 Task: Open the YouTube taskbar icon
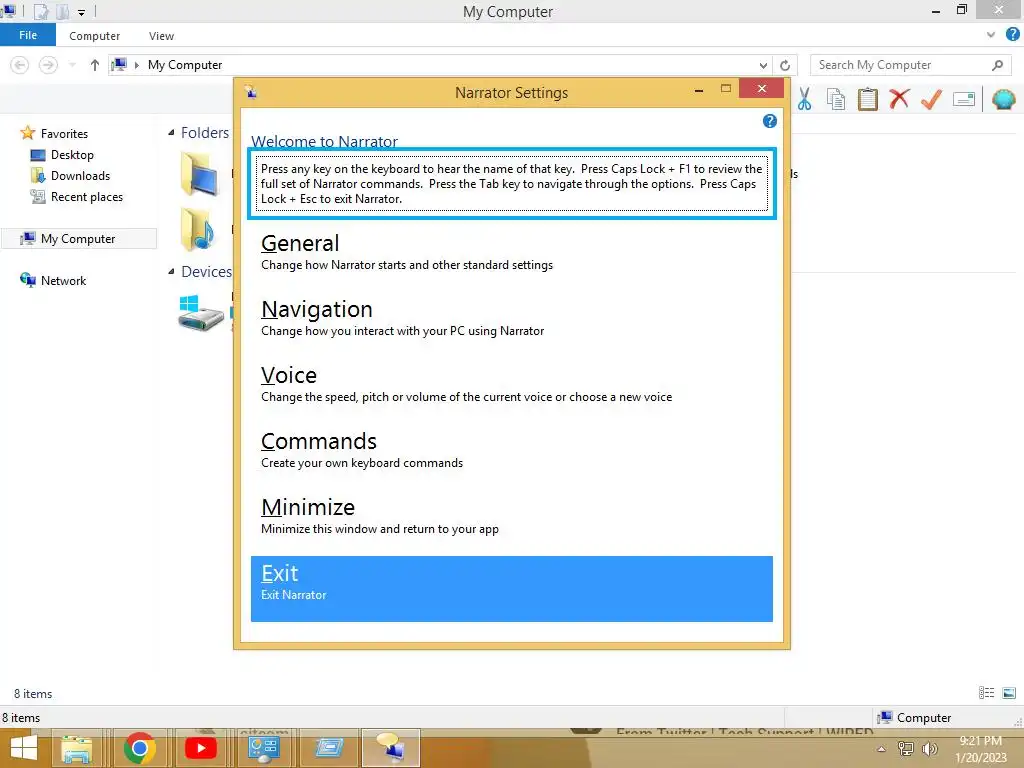pyautogui.click(x=201, y=748)
